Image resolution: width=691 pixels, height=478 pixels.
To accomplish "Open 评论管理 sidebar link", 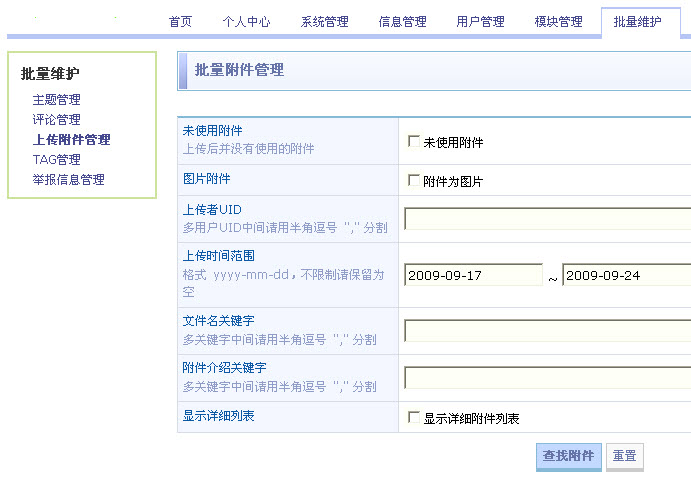I will 56,119.
